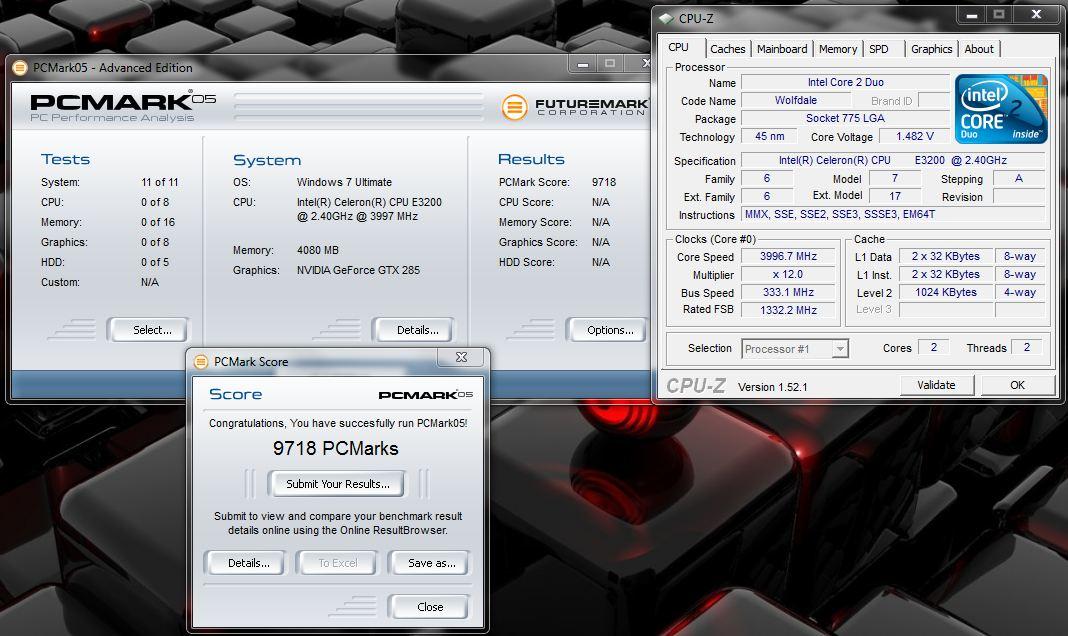Open the About tab in CPU-Z
This screenshot has height=636, width=1068.
[979, 49]
